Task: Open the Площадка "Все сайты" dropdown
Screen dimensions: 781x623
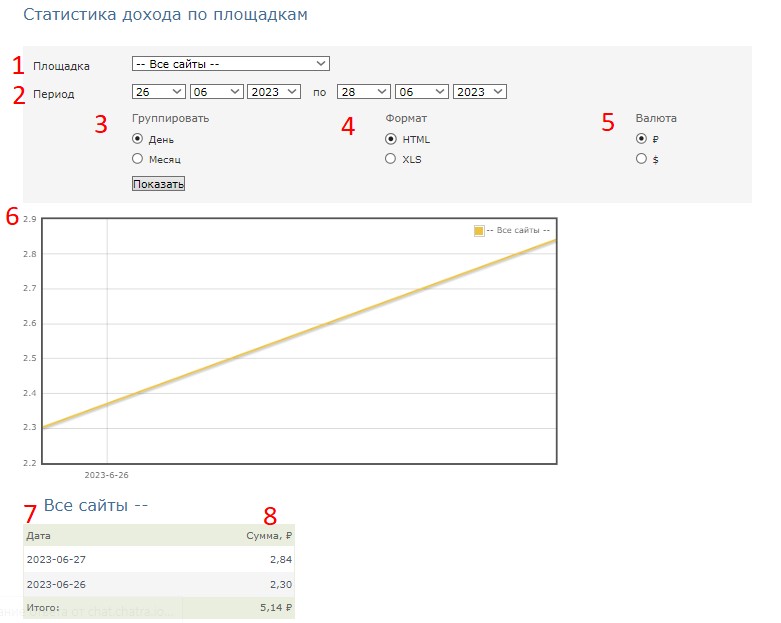Action: (x=231, y=64)
